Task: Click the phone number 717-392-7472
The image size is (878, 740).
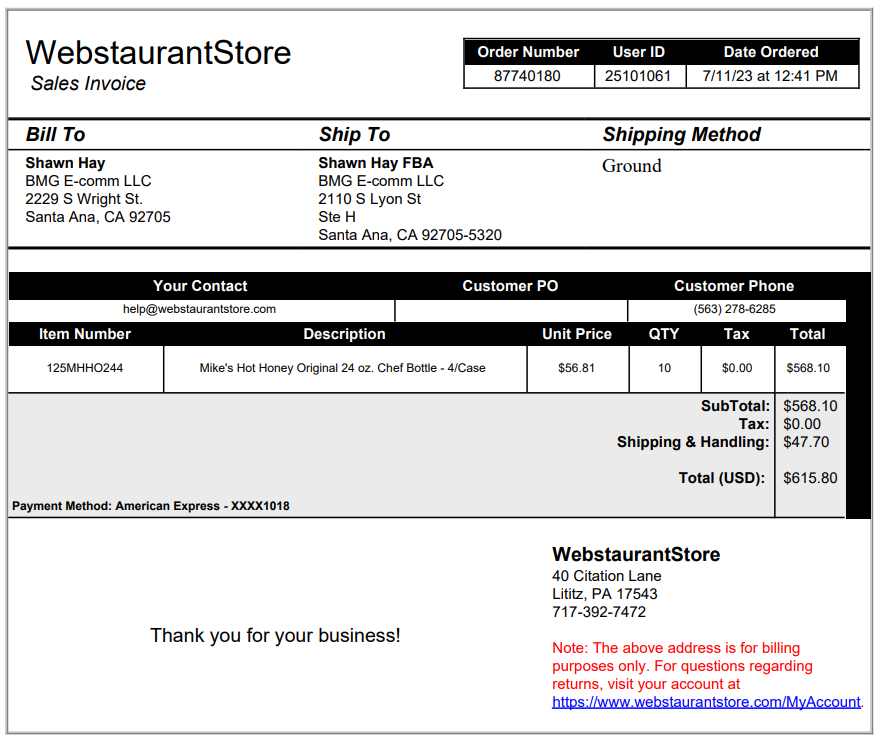Action: click(x=599, y=612)
